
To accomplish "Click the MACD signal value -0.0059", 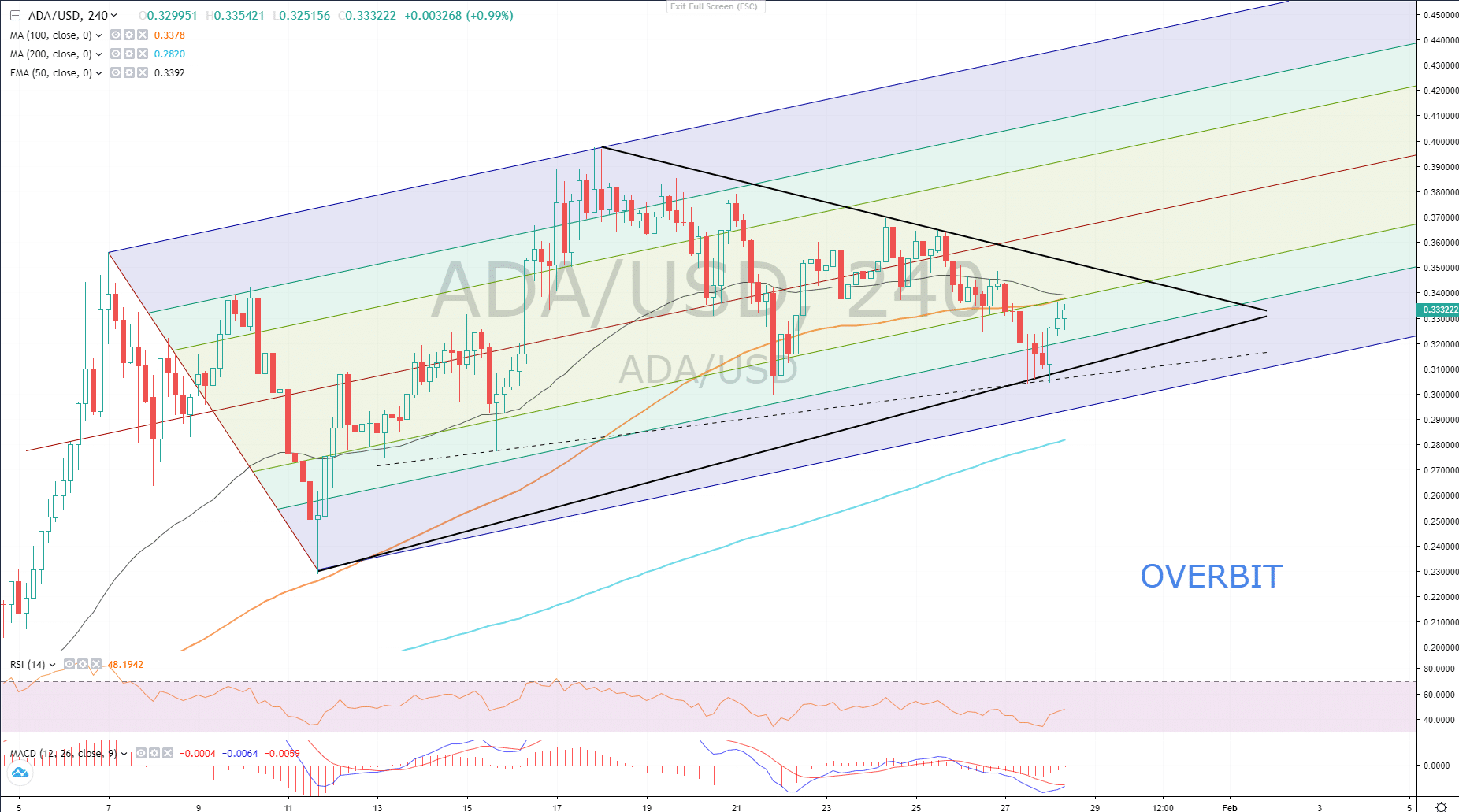I will tap(281, 754).
